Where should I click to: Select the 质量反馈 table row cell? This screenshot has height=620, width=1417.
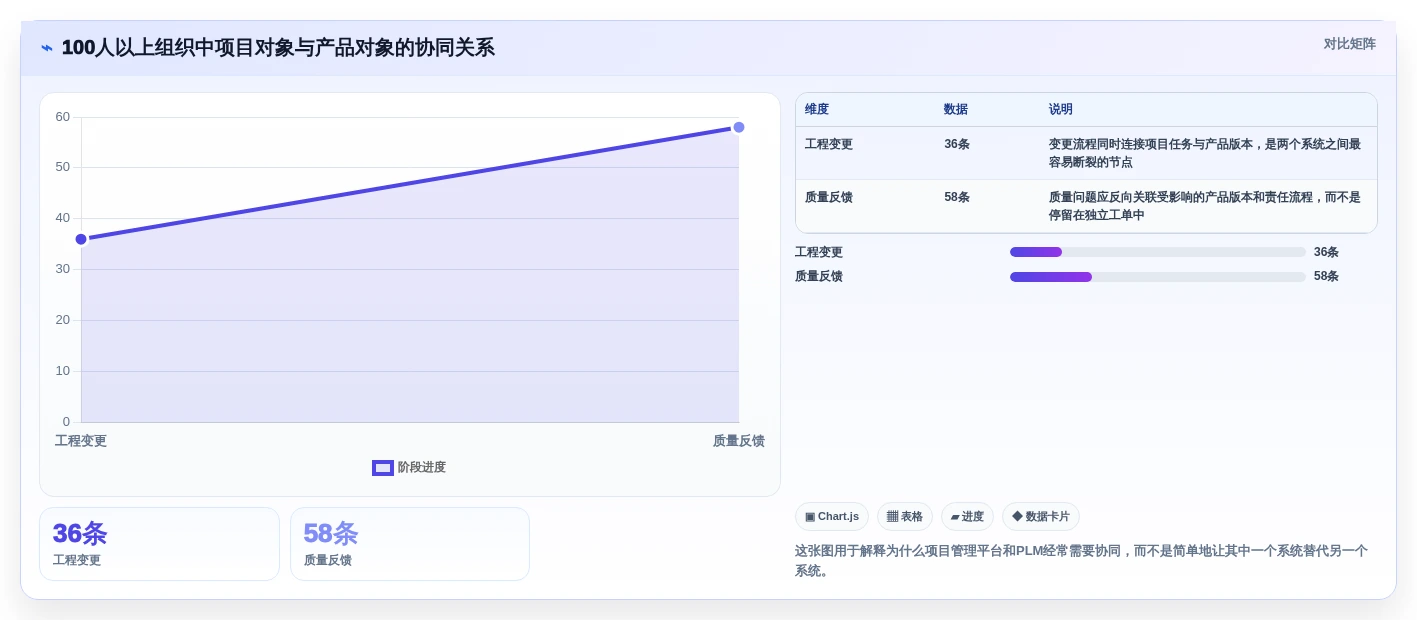pos(829,197)
